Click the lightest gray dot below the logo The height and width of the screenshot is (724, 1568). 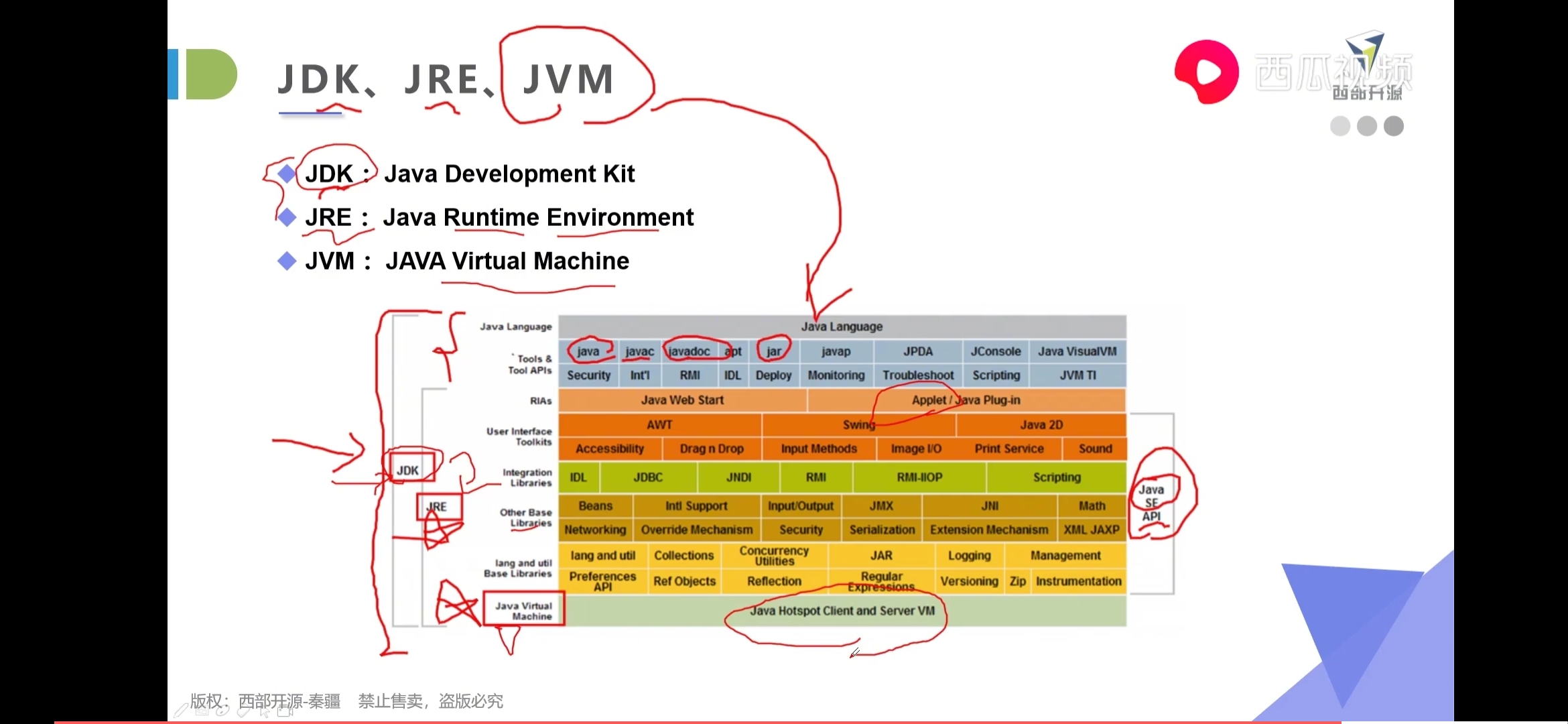(1340, 126)
